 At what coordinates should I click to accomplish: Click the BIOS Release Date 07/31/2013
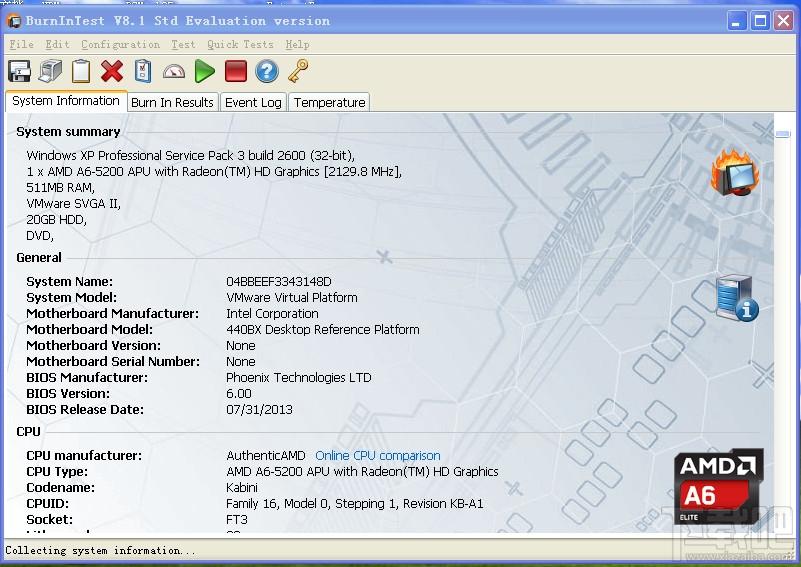point(259,410)
